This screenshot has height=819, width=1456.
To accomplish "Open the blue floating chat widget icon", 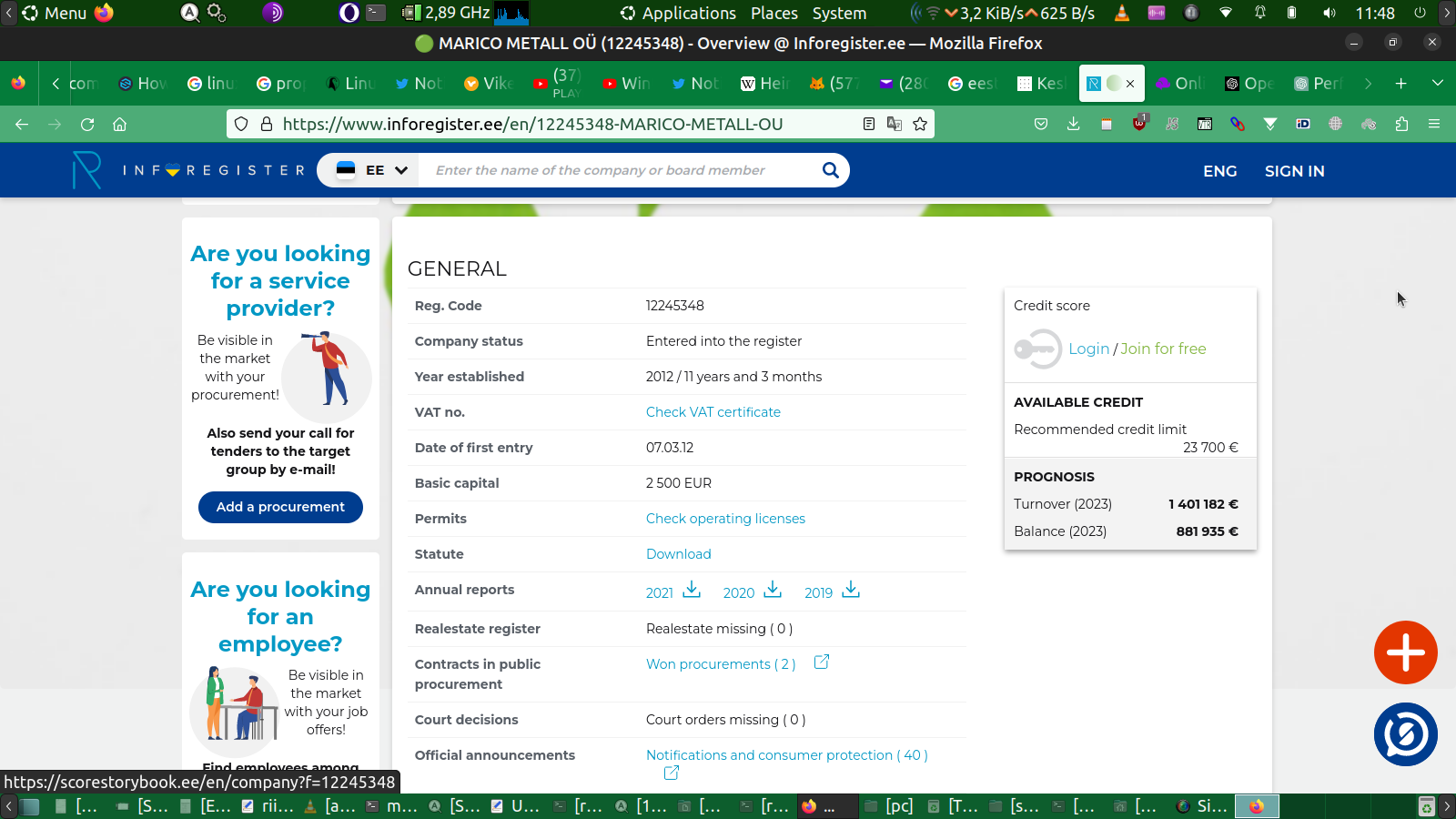I will tap(1406, 734).
